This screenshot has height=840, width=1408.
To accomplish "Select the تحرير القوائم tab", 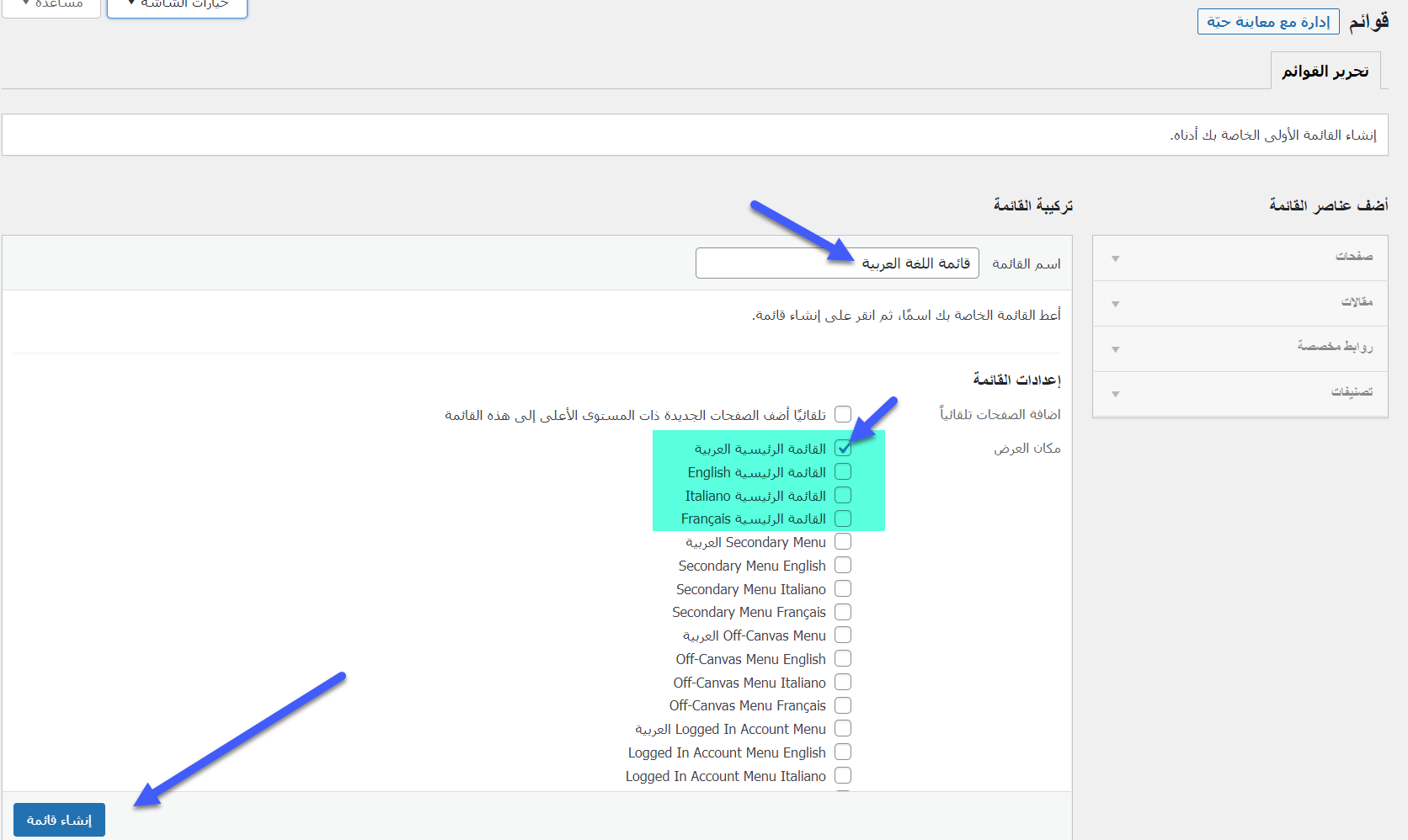I will click(x=1325, y=72).
